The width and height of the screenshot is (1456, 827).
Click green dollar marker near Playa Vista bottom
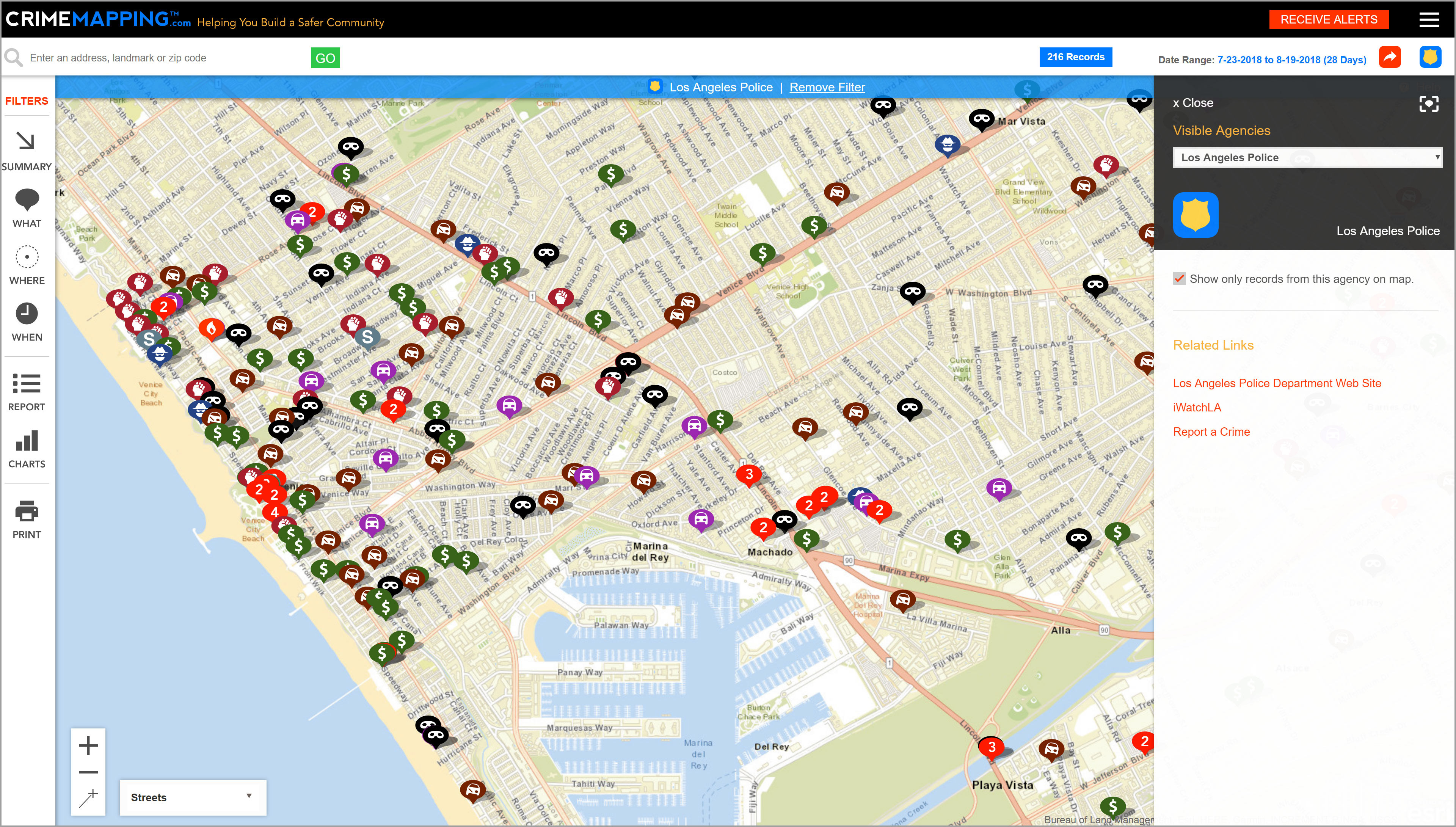point(1112,807)
